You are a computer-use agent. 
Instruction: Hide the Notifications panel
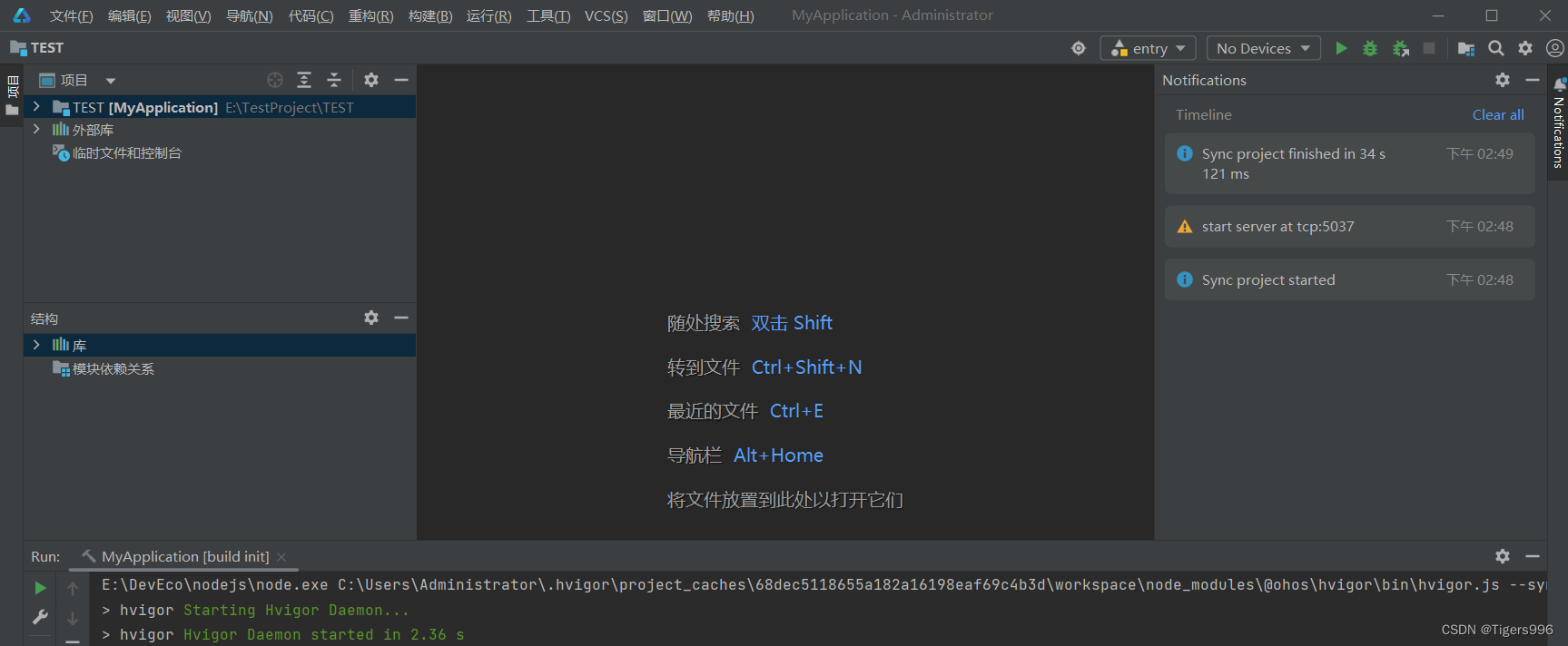point(1533,80)
